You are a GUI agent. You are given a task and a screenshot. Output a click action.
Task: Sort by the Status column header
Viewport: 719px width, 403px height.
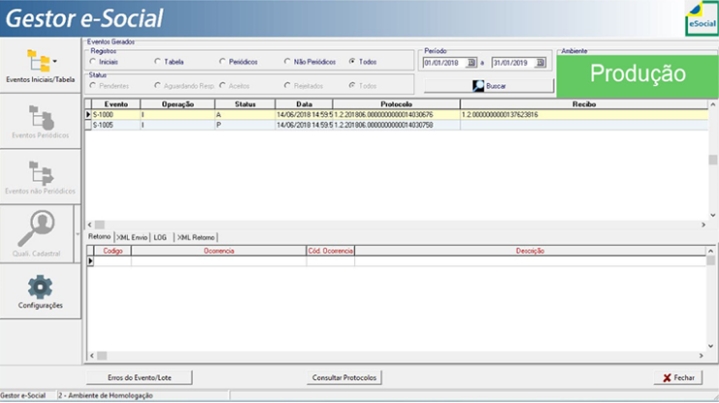[245, 104]
